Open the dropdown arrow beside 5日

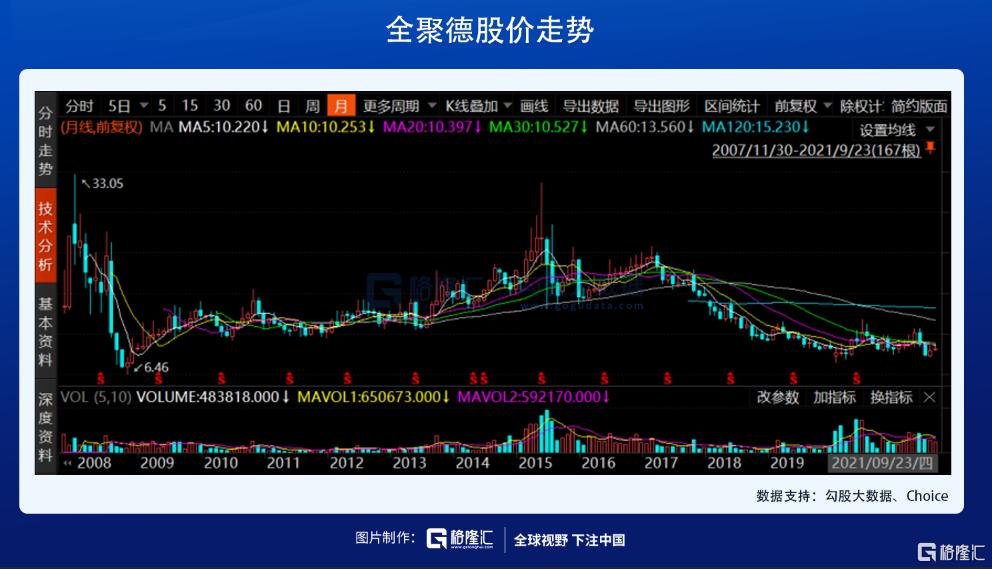pyautogui.click(x=144, y=105)
